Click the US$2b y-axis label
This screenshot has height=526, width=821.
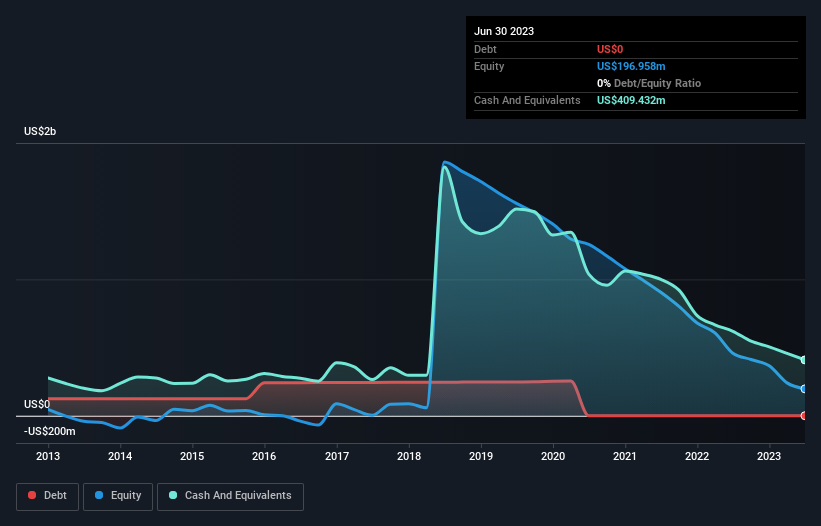(x=40, y=131)
